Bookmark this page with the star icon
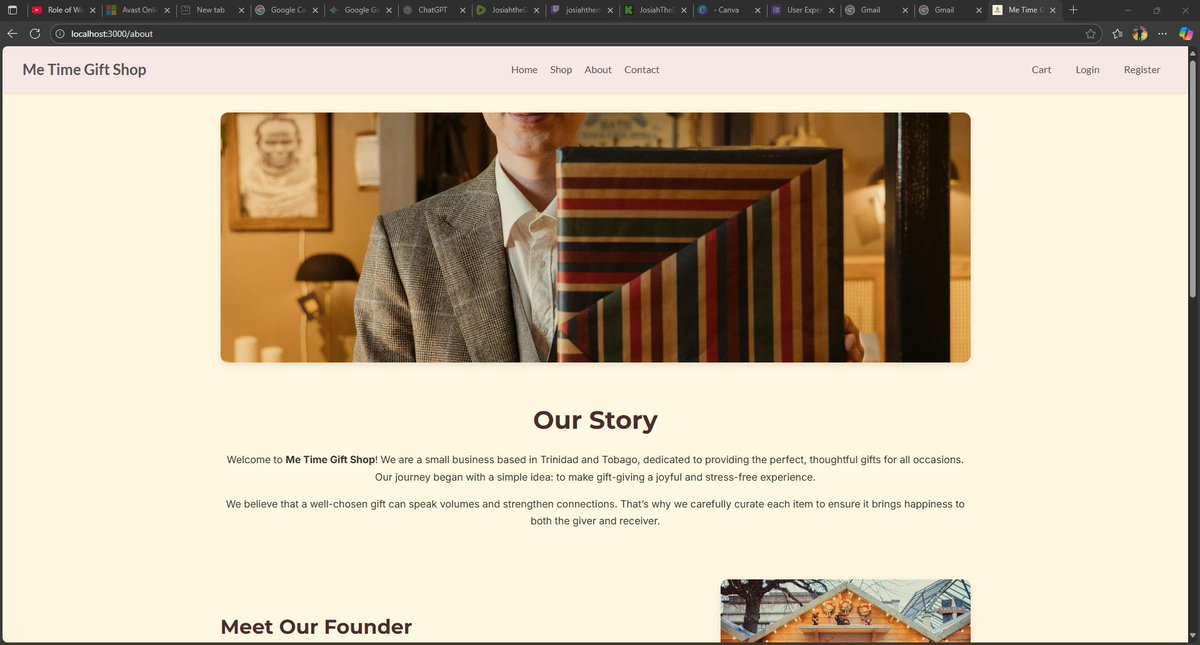The image size is (1200, 645). tap(1090, 33)
